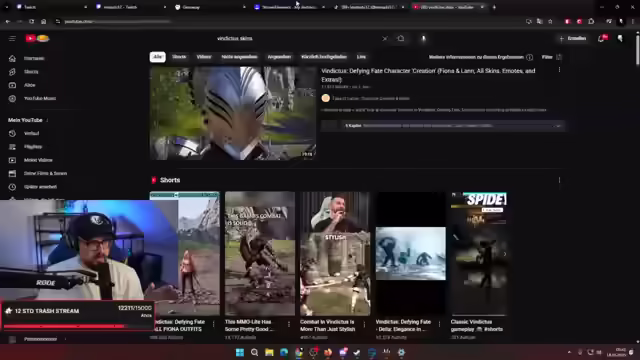The width and height of the screenshot is (640, 360).
Task: Open options for the ALL FIONA OUTFITS short
Action: pos(213,324)
